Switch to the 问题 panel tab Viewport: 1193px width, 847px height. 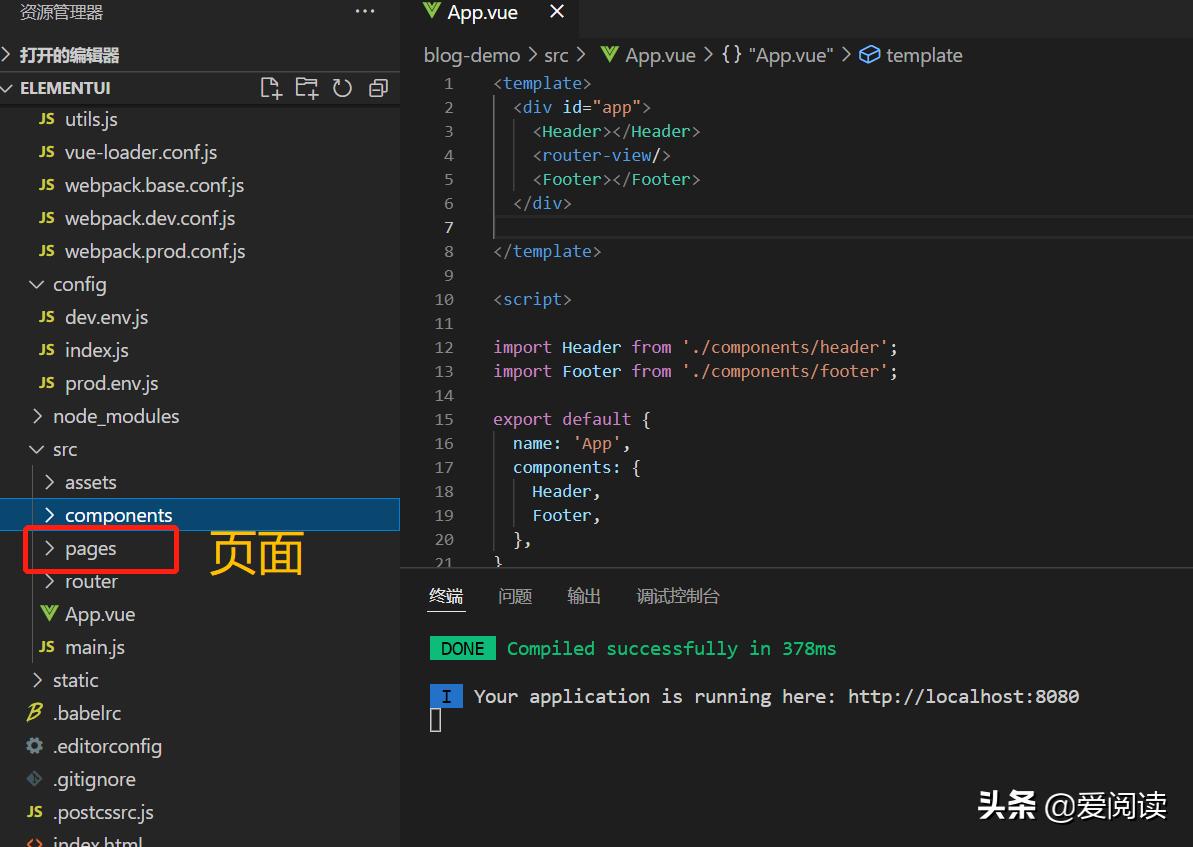click(x=515, y=596)
